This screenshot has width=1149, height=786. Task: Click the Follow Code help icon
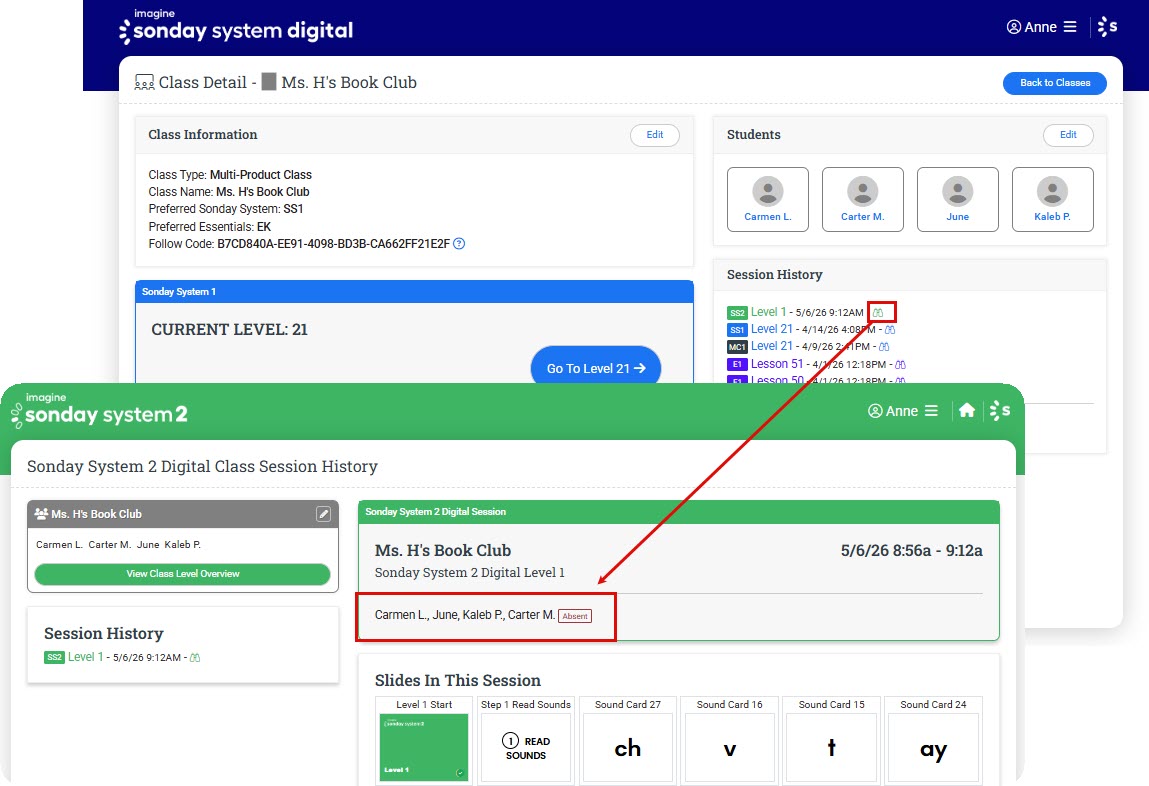point(459,244)
